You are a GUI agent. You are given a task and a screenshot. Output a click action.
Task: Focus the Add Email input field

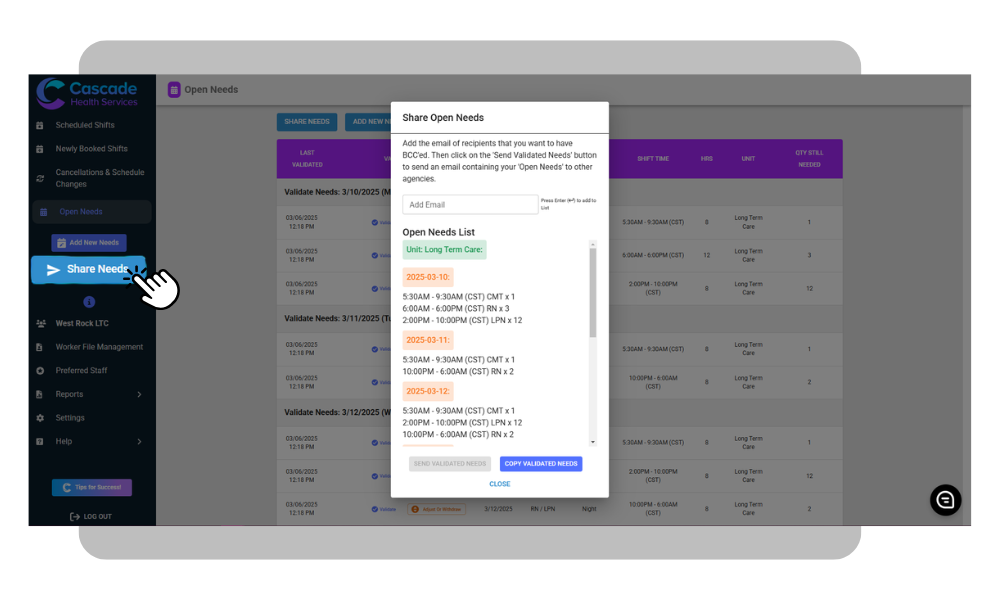(x=470, y=205)
